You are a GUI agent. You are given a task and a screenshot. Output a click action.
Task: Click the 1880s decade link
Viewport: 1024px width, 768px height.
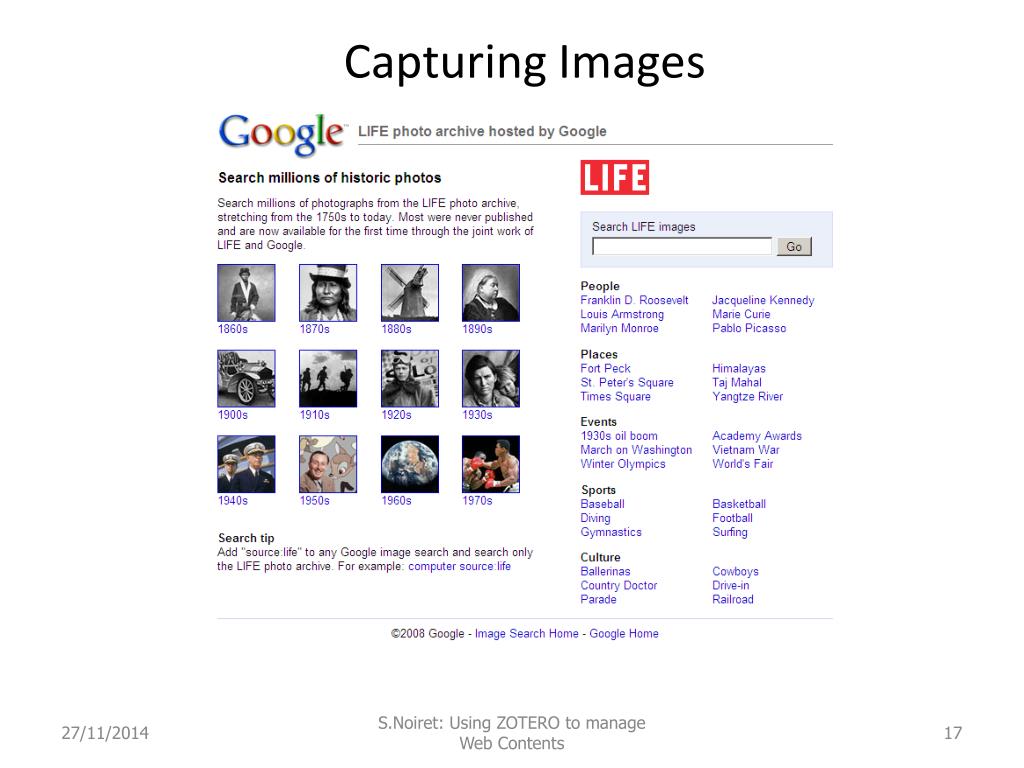tap(396, 329)
